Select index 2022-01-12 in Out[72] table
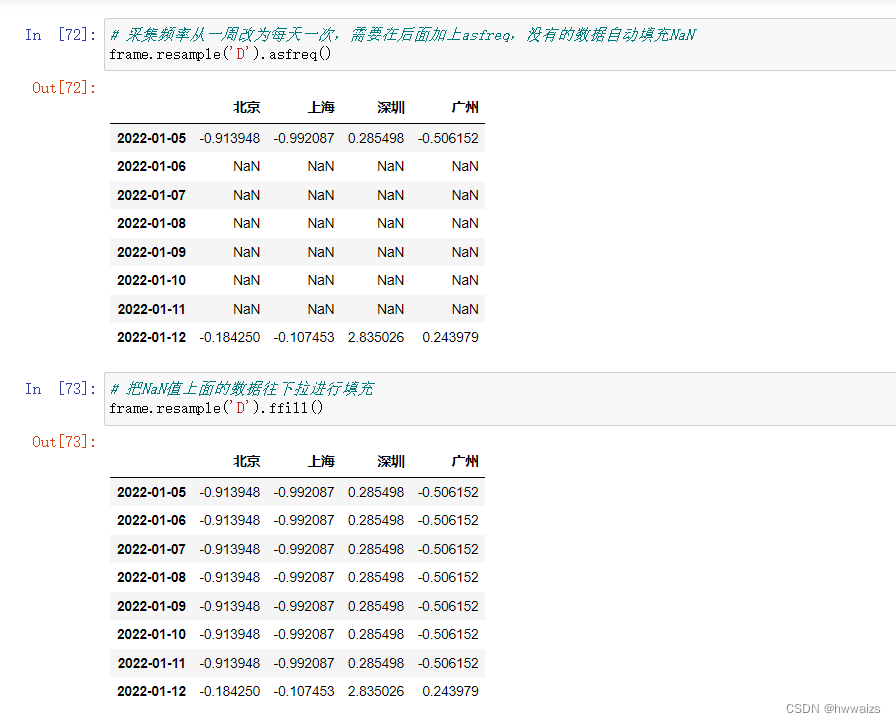This screenshot has height=723, width=896. (151, 338)
